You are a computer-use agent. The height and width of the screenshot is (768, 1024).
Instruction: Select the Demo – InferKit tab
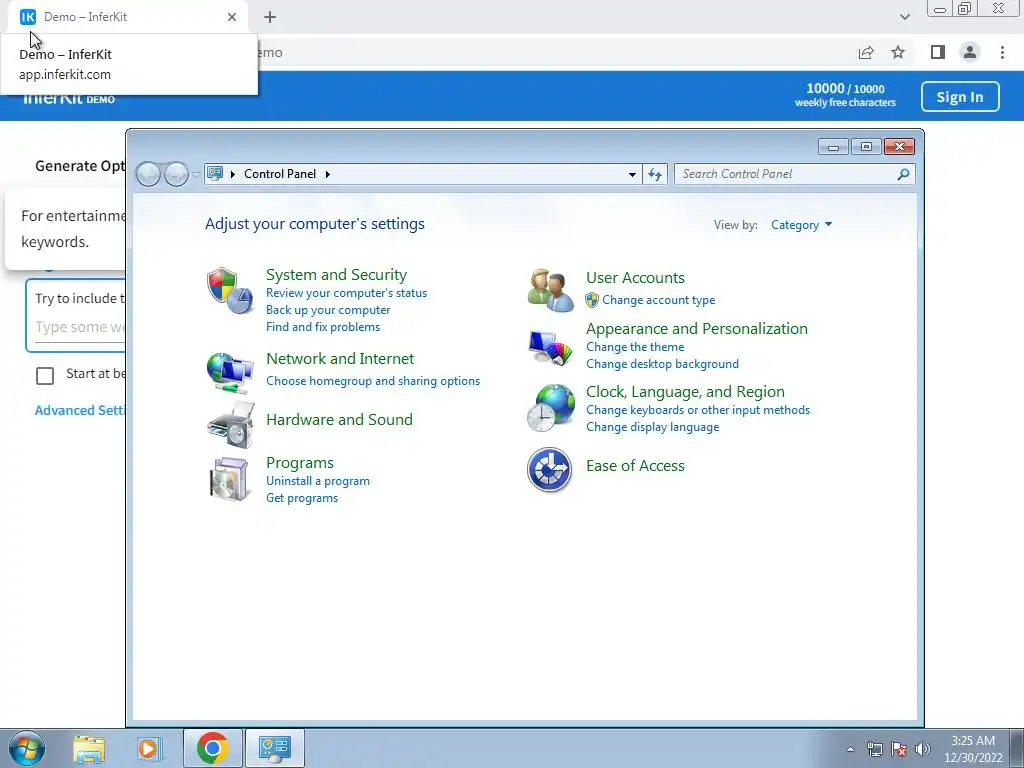tap(128, 17)
